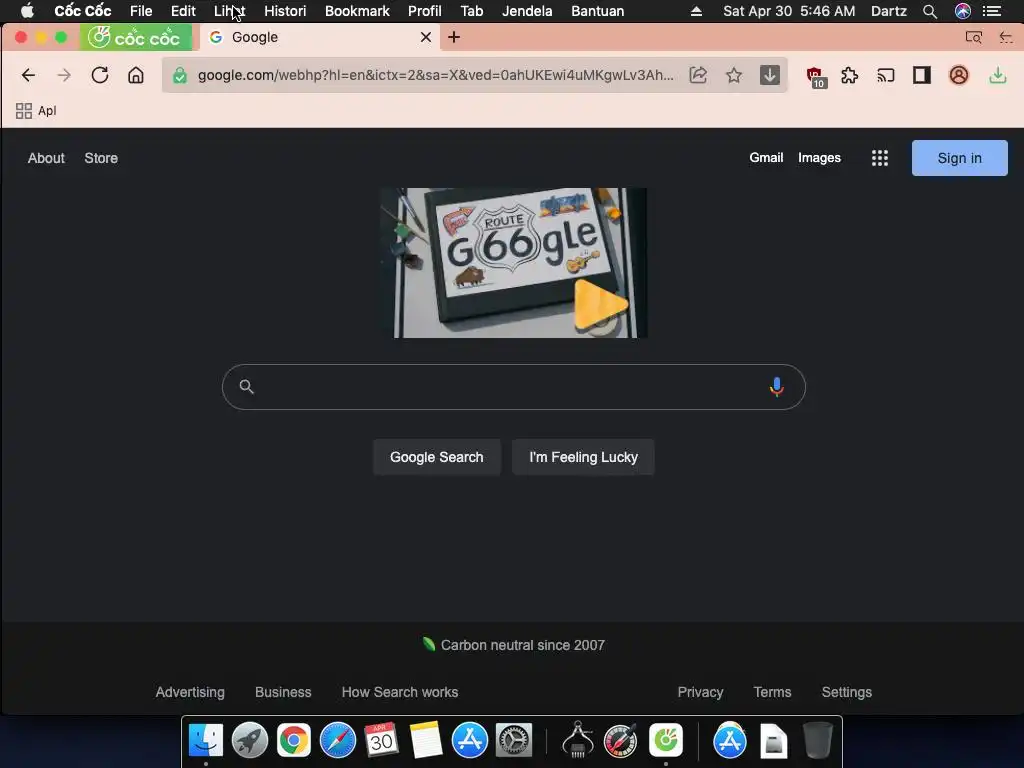Open the Business footer link

283,692
